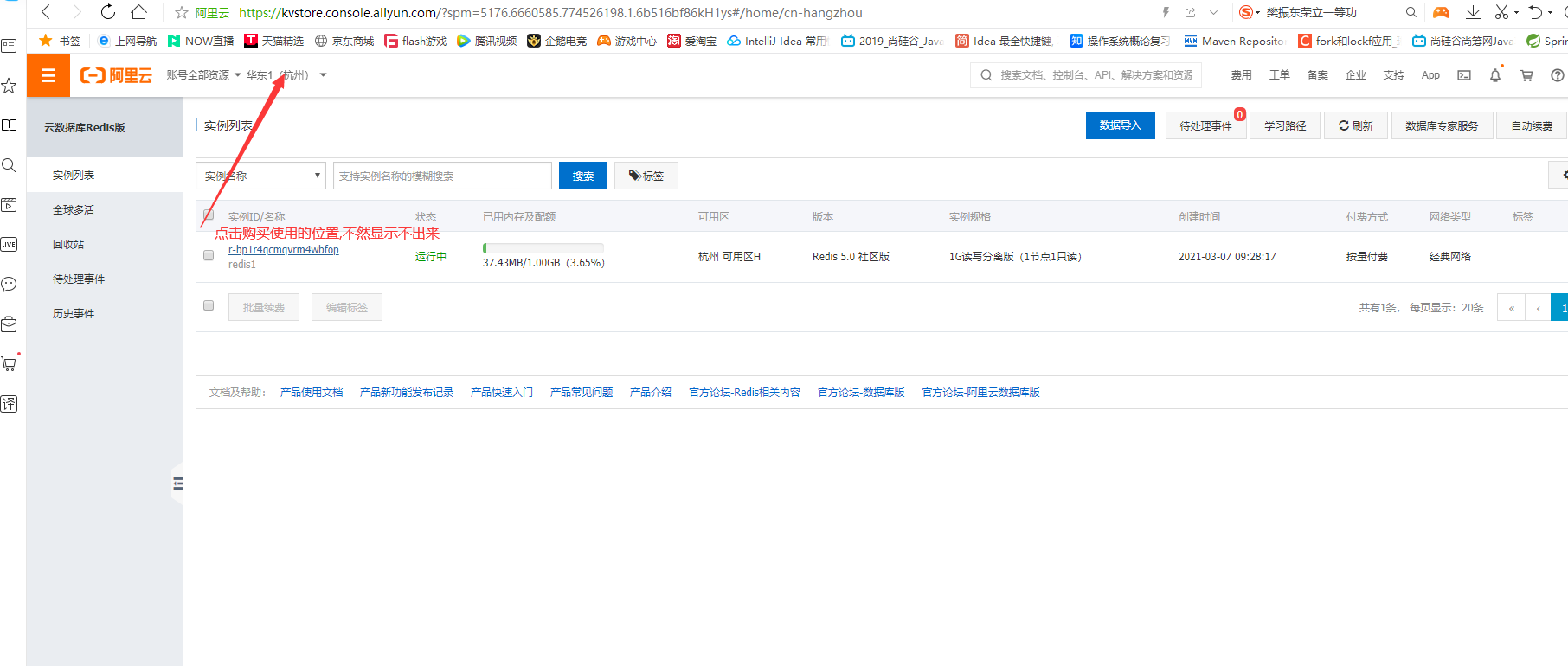This screenshot has width=1568, height=666.
Task: Click the notification bell icon
Action: tap(1494, 75)
